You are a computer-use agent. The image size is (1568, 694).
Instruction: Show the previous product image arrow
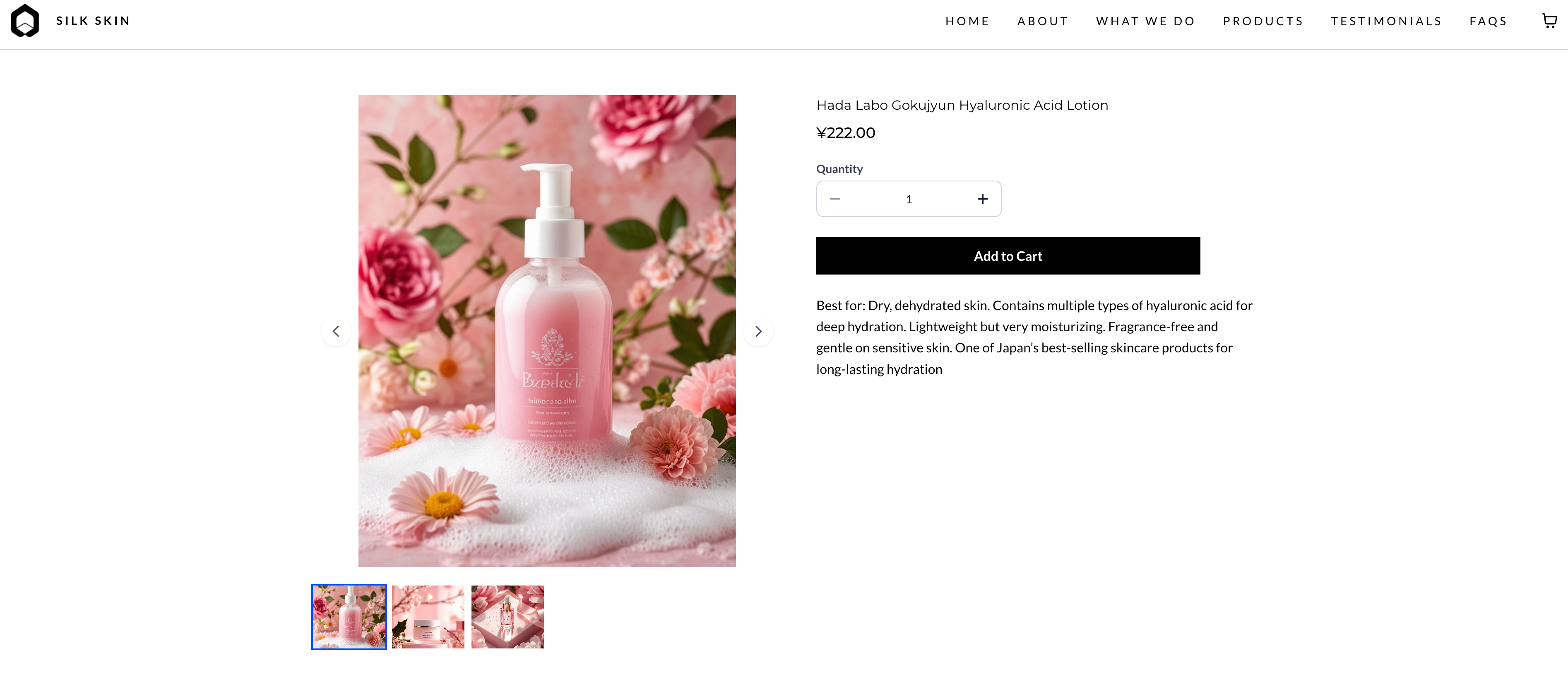pyautogui.click(x=336, y=331)
